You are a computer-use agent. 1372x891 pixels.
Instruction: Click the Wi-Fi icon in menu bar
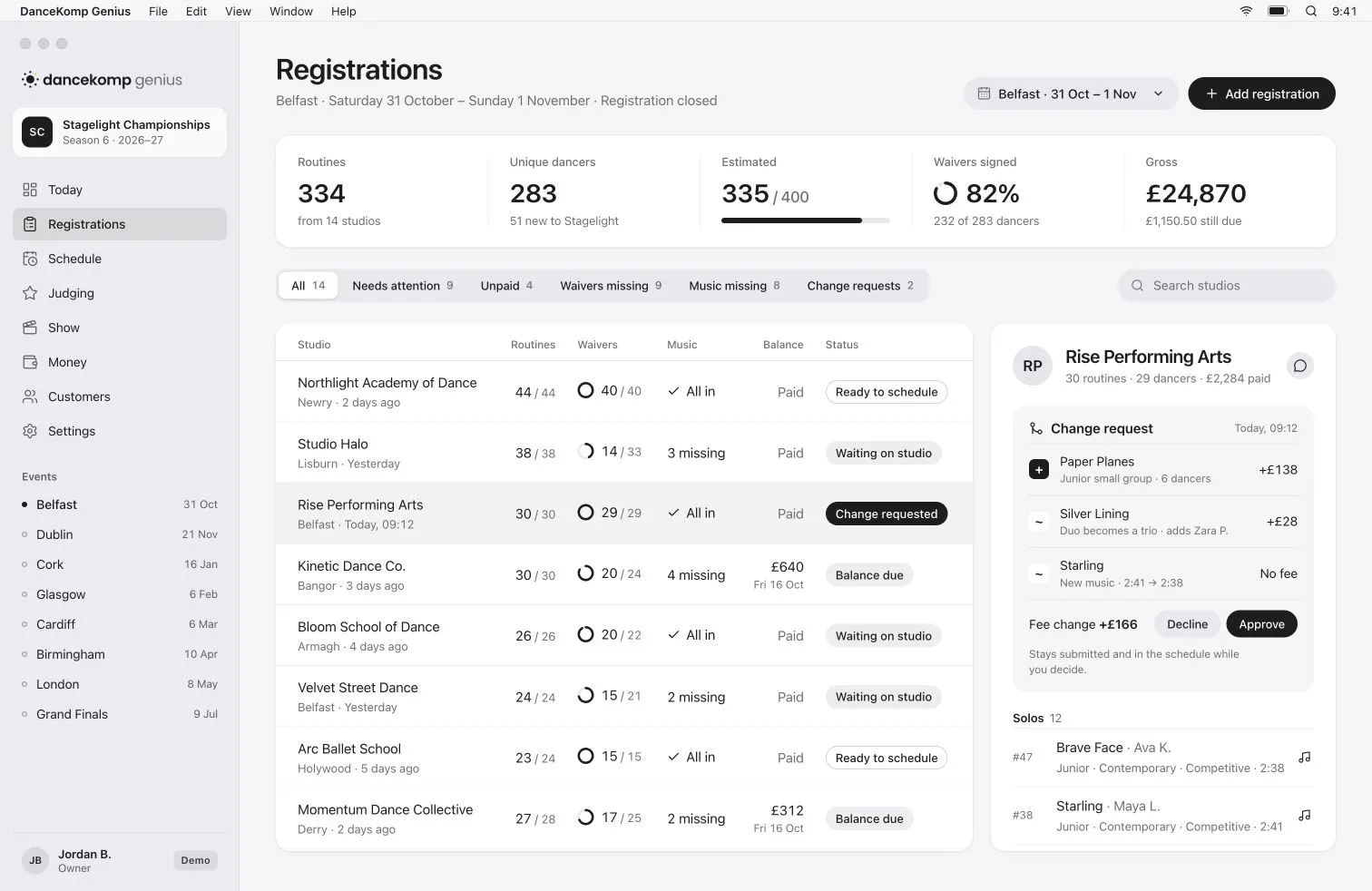[1246, 11]
